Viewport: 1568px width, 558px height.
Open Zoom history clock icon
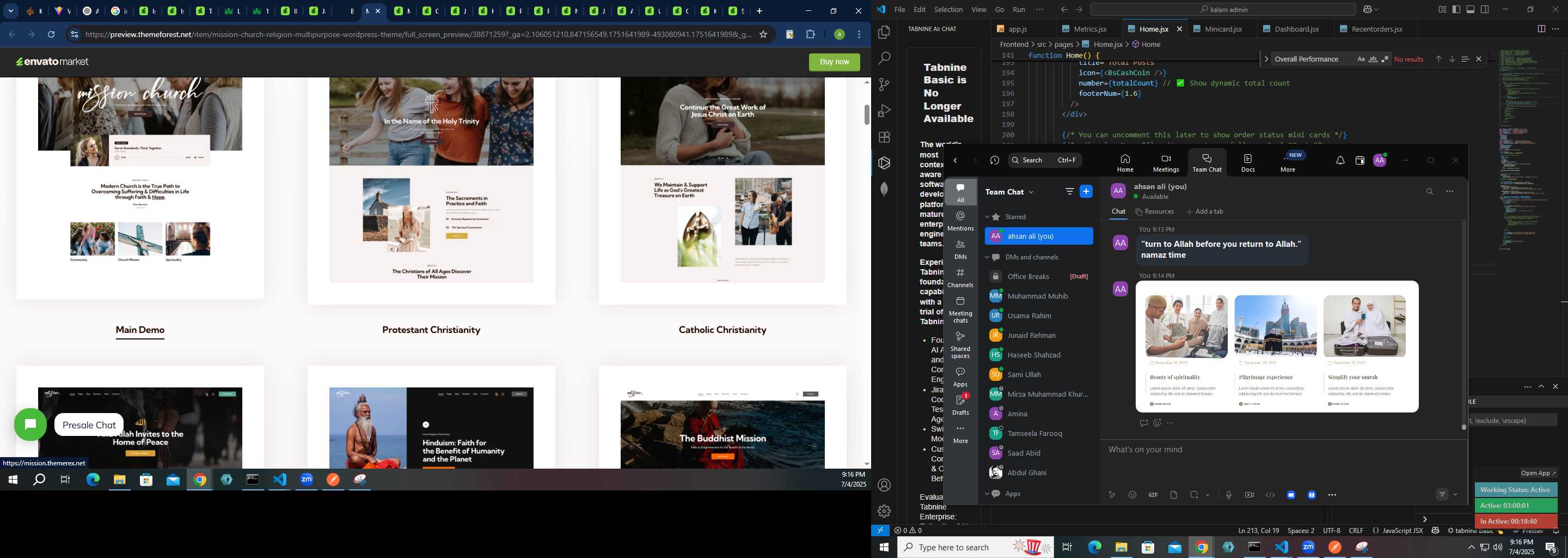coord(995,161)
